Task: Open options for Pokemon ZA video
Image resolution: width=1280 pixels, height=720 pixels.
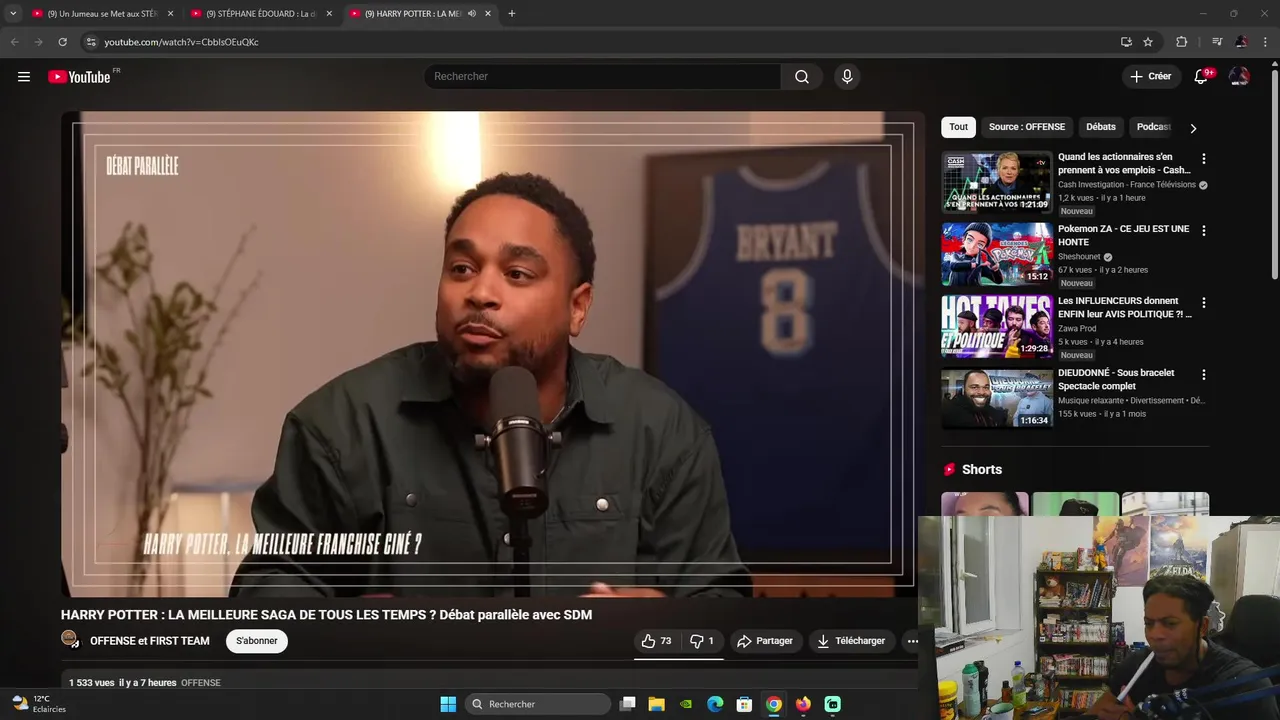Action: click(x=1204, y=231)
